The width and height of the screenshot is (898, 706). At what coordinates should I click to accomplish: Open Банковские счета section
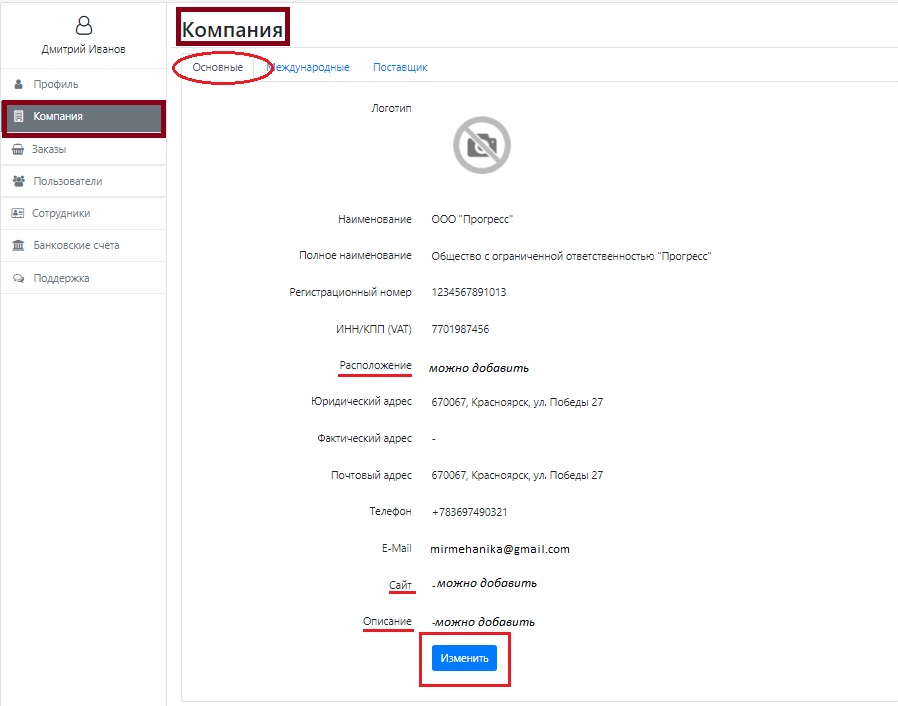pos(84,246)
